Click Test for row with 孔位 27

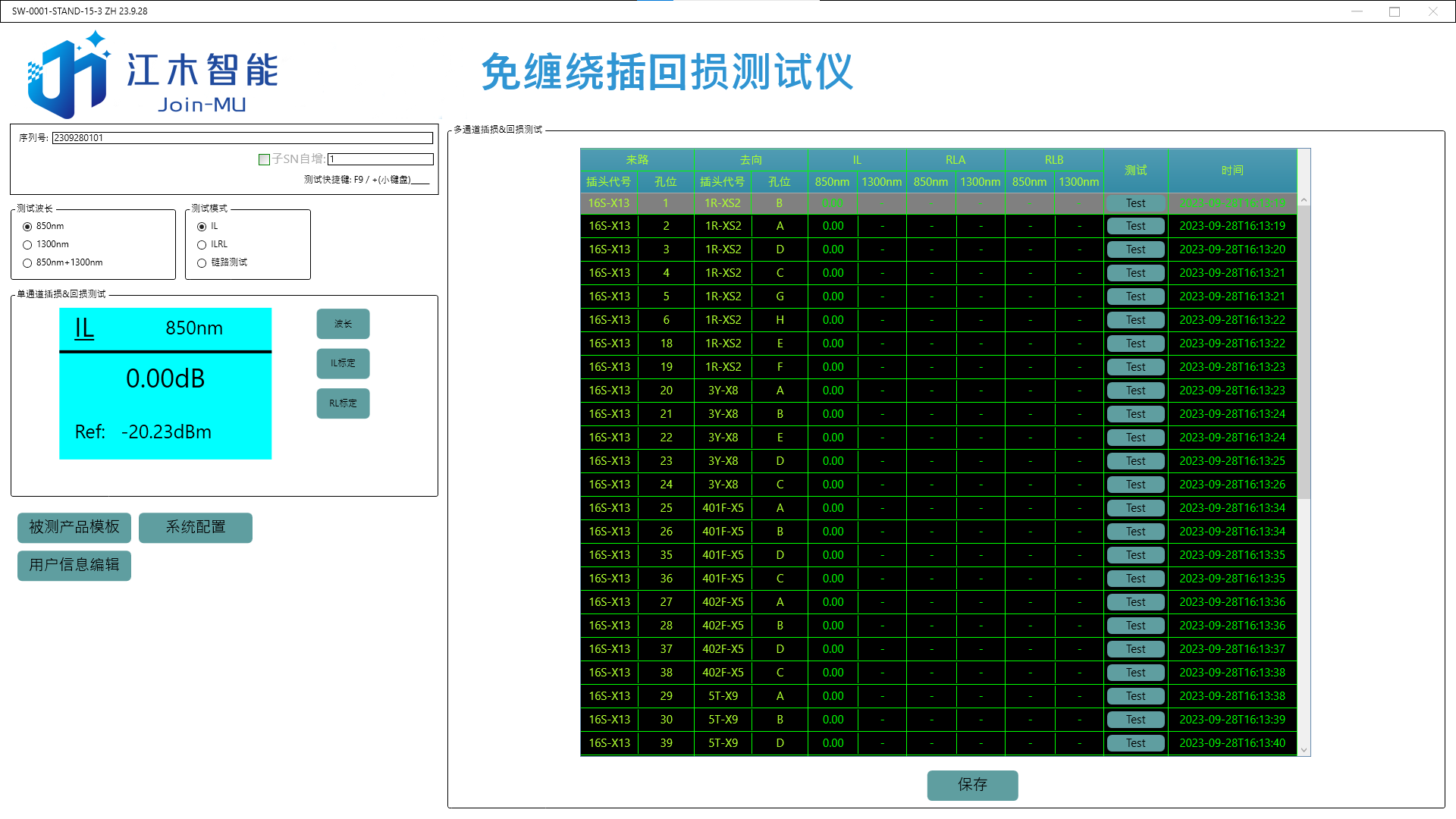[1135, 602]
